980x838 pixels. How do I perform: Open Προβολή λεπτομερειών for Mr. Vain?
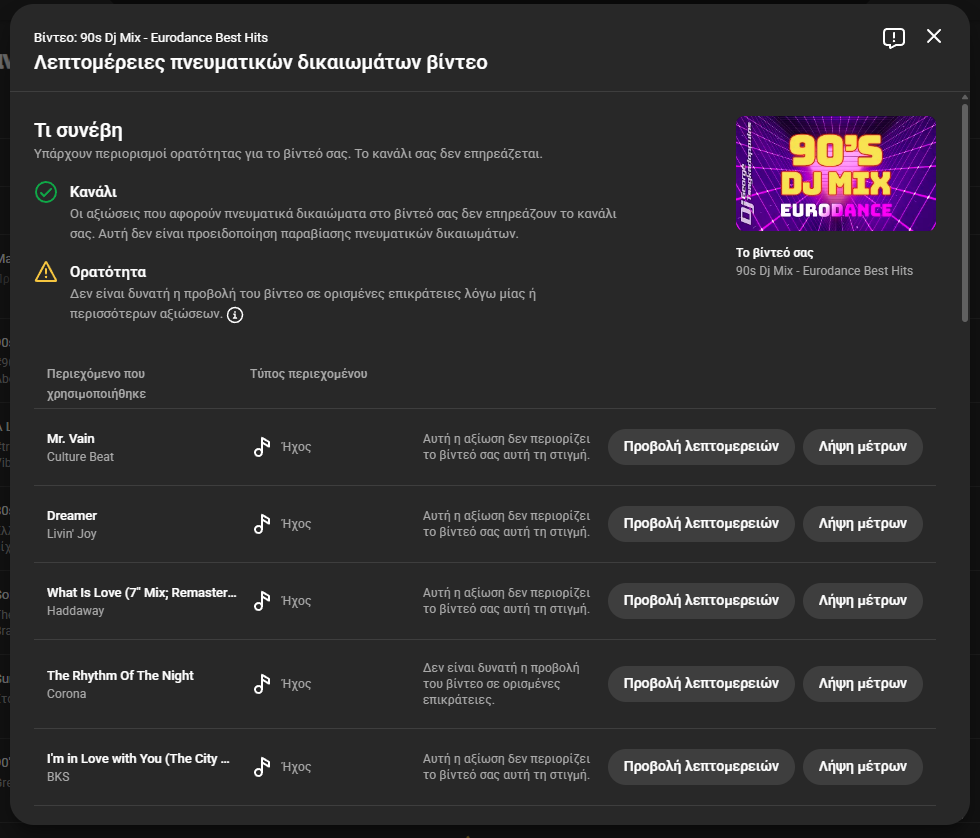click(x=700, y=447)
